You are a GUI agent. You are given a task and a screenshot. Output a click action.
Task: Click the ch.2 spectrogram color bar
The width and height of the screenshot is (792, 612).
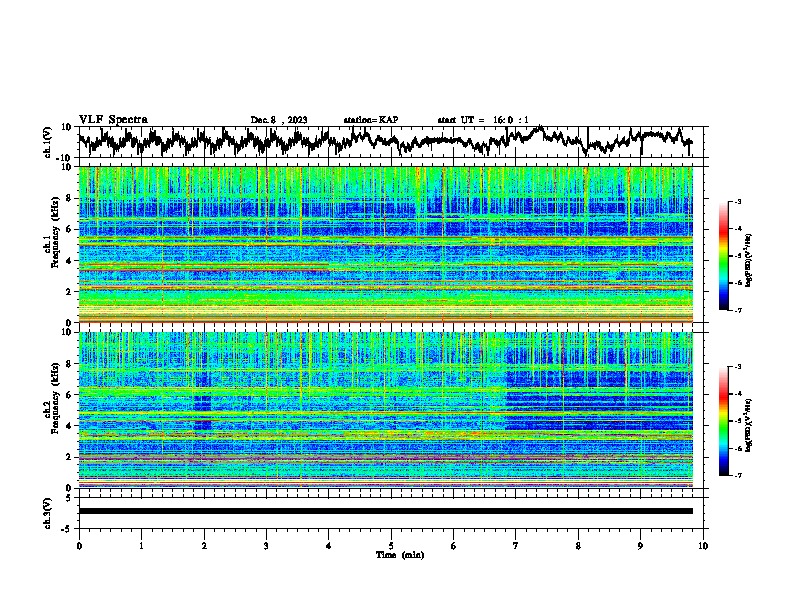pos(723,421)
